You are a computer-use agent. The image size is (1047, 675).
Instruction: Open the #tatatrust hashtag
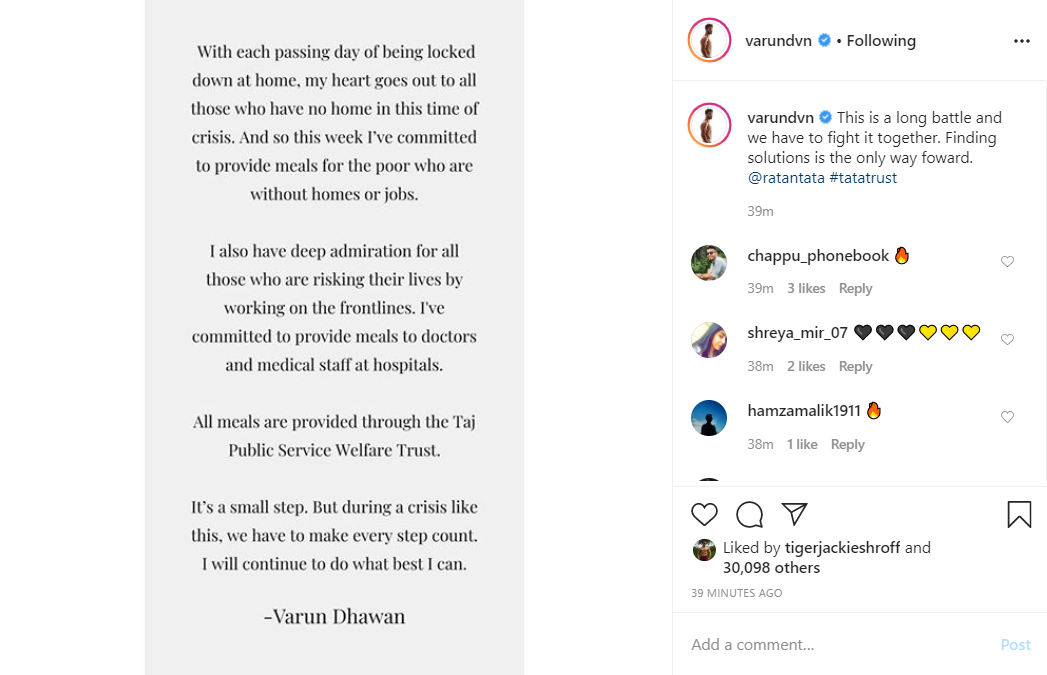pyautogui.click(x=863, y=178)
